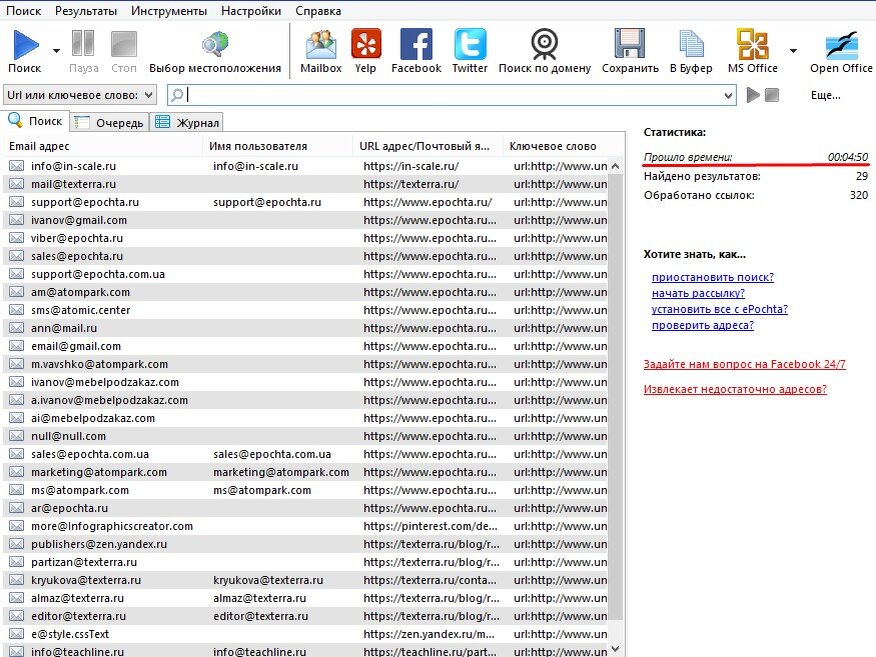Sort by Email адрес column header

point(103,146)
